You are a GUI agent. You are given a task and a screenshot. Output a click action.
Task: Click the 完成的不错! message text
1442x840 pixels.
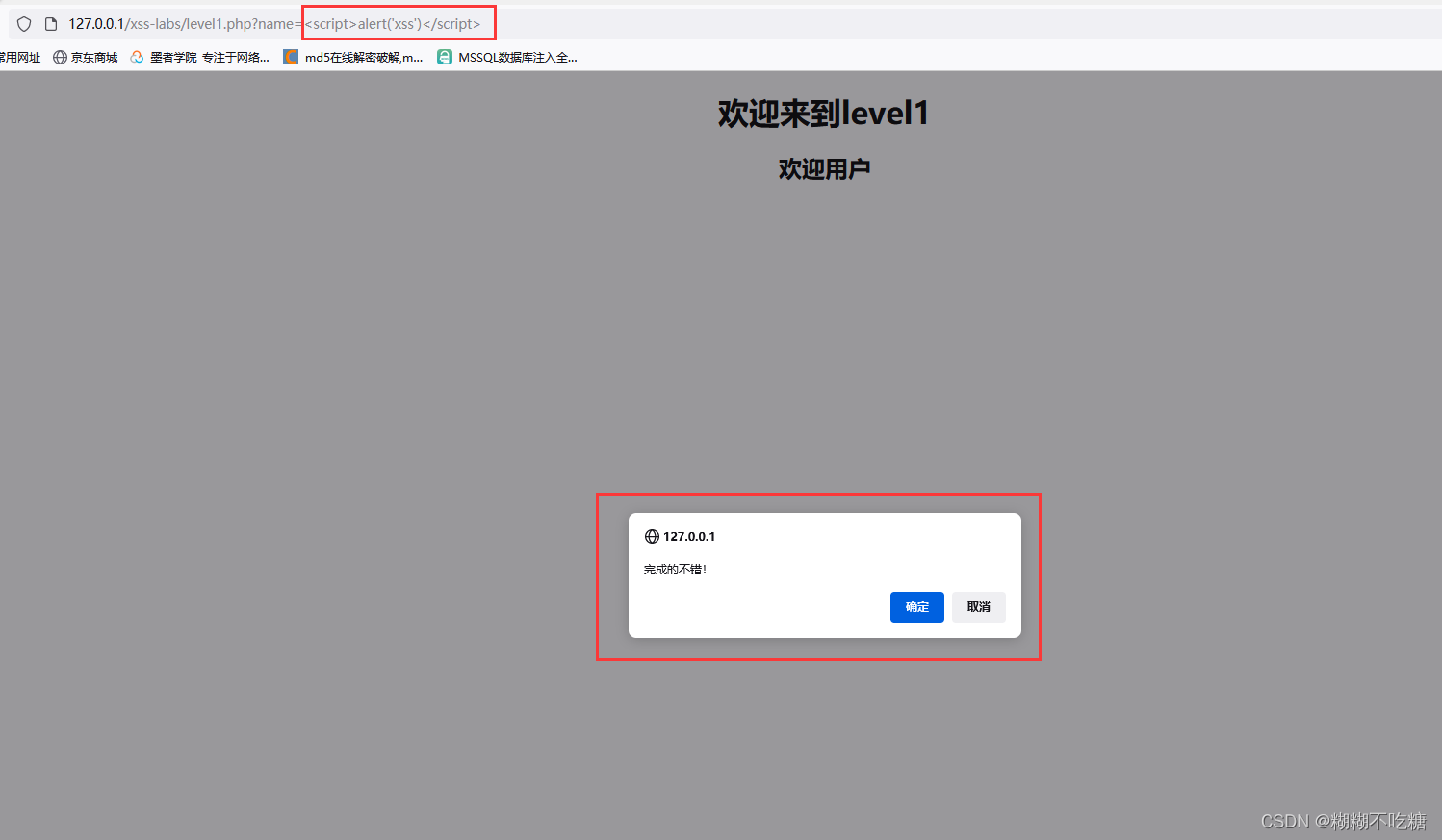(x=675, y=570)
